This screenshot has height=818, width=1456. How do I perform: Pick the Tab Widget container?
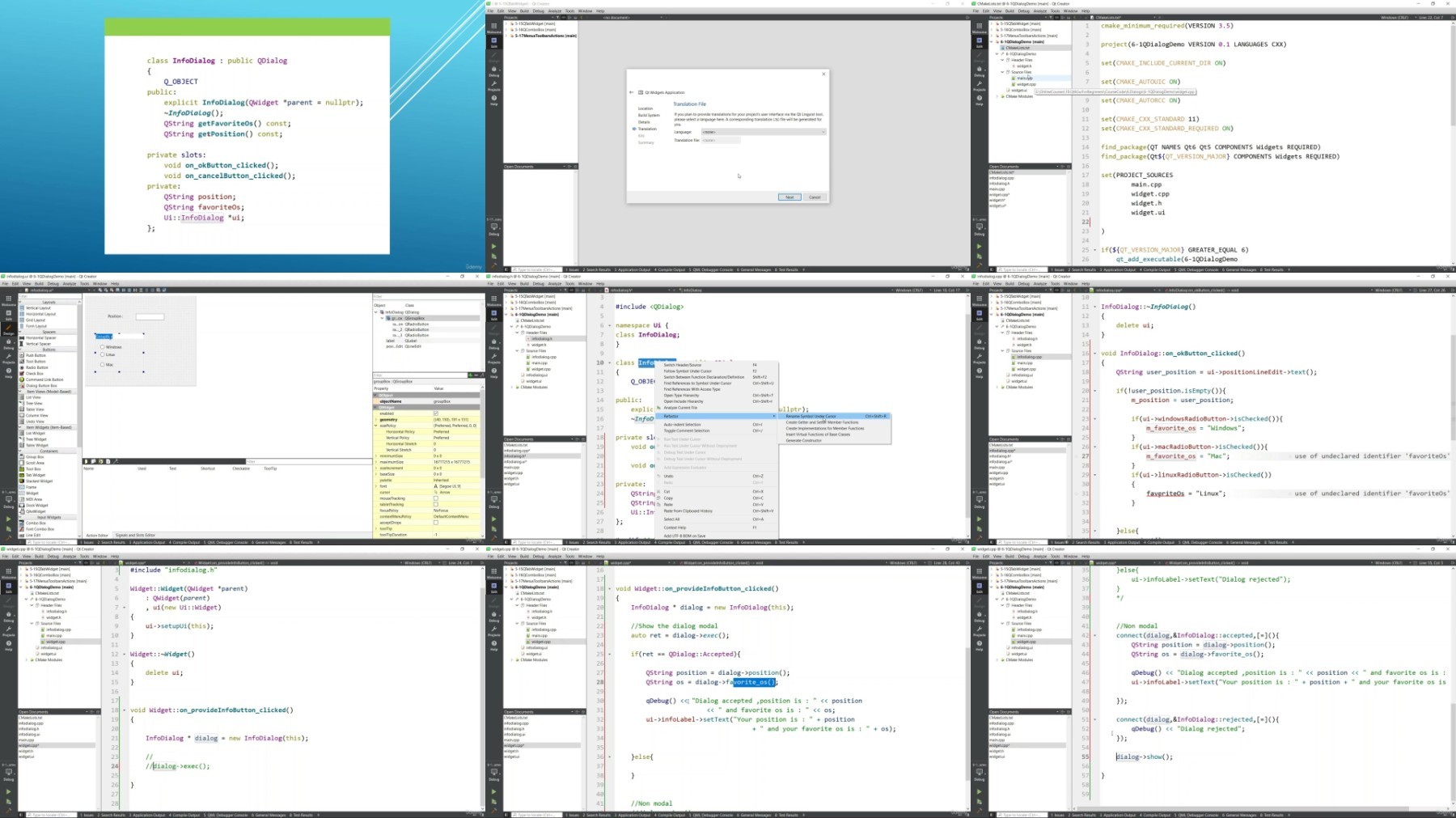(x=36, y=475)
